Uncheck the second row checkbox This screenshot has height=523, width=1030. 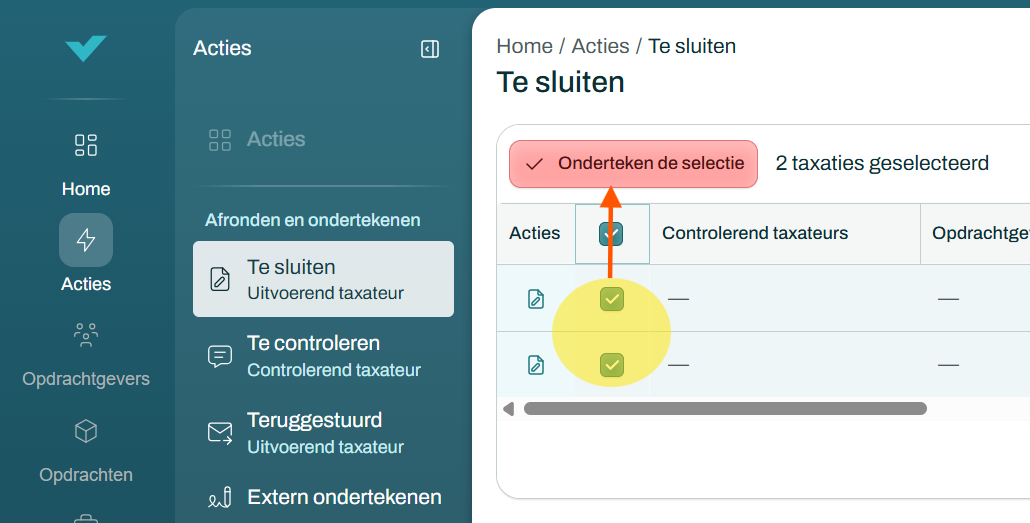[x=612, y=365]
